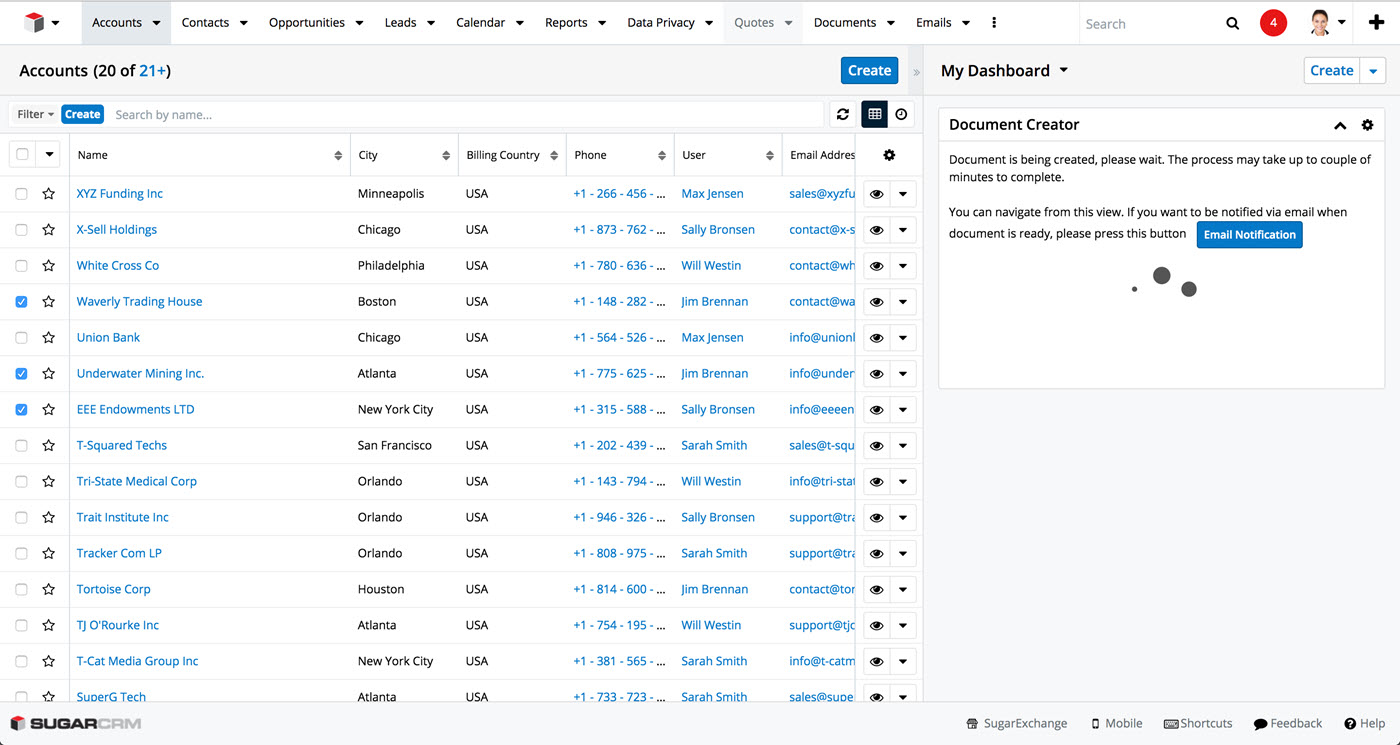Click the plus quick create icon
The width and height of the screenshot is (1400, 745).
tap(1376, 22)
